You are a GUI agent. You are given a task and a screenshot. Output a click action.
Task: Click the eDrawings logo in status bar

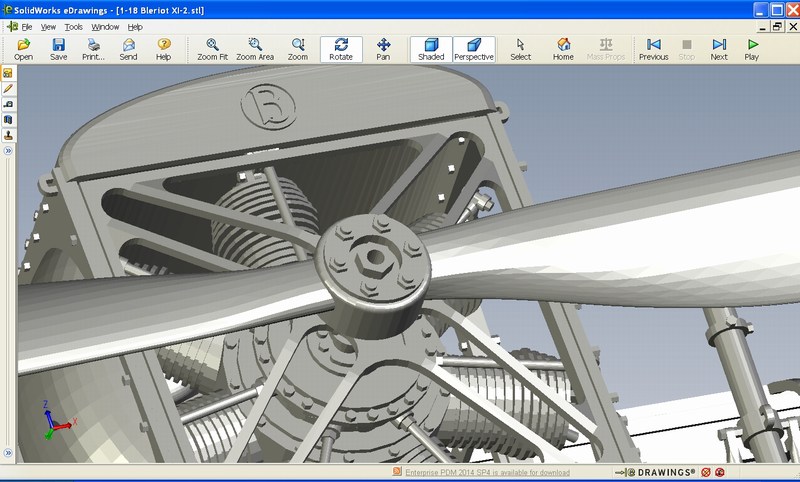(656, 472)
